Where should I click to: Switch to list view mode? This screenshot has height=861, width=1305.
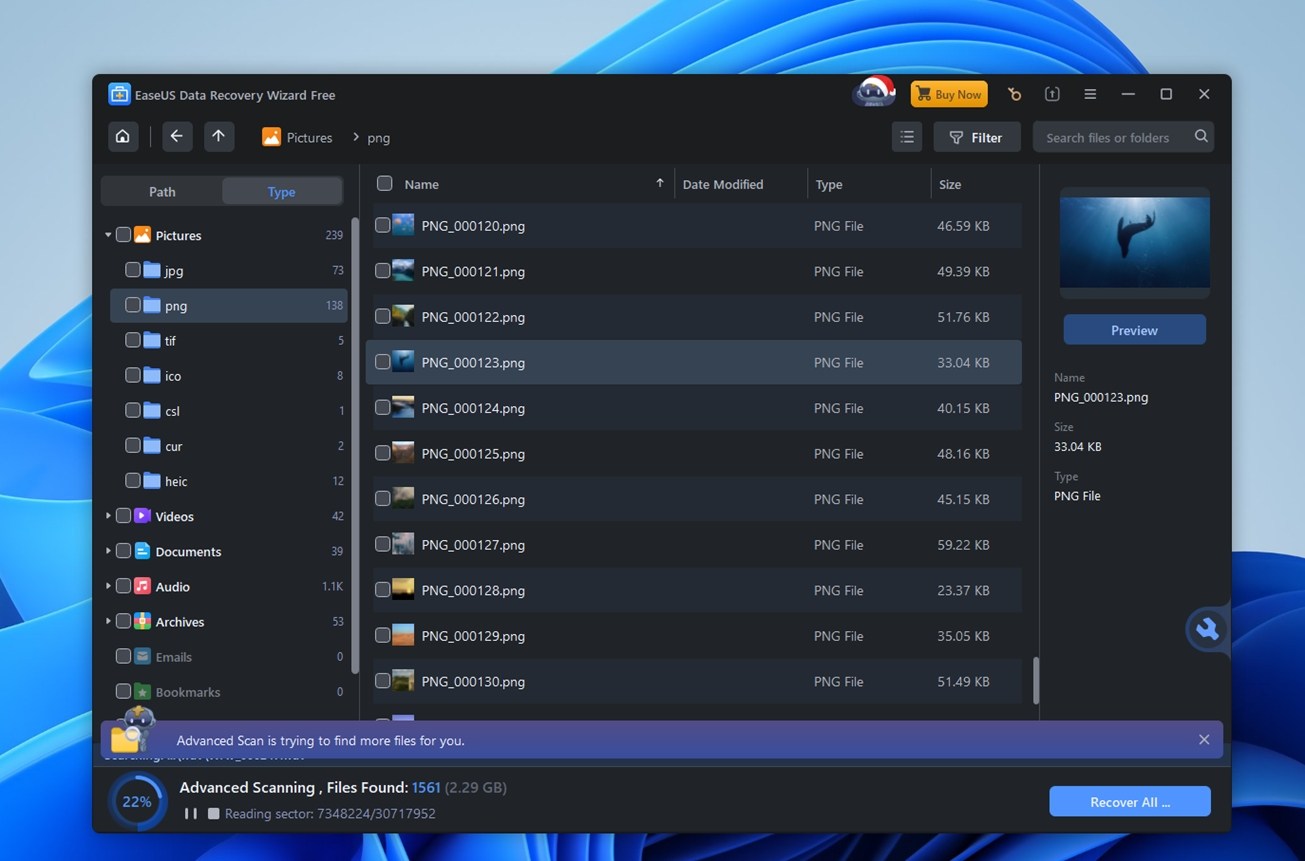(x=906, y=136)
